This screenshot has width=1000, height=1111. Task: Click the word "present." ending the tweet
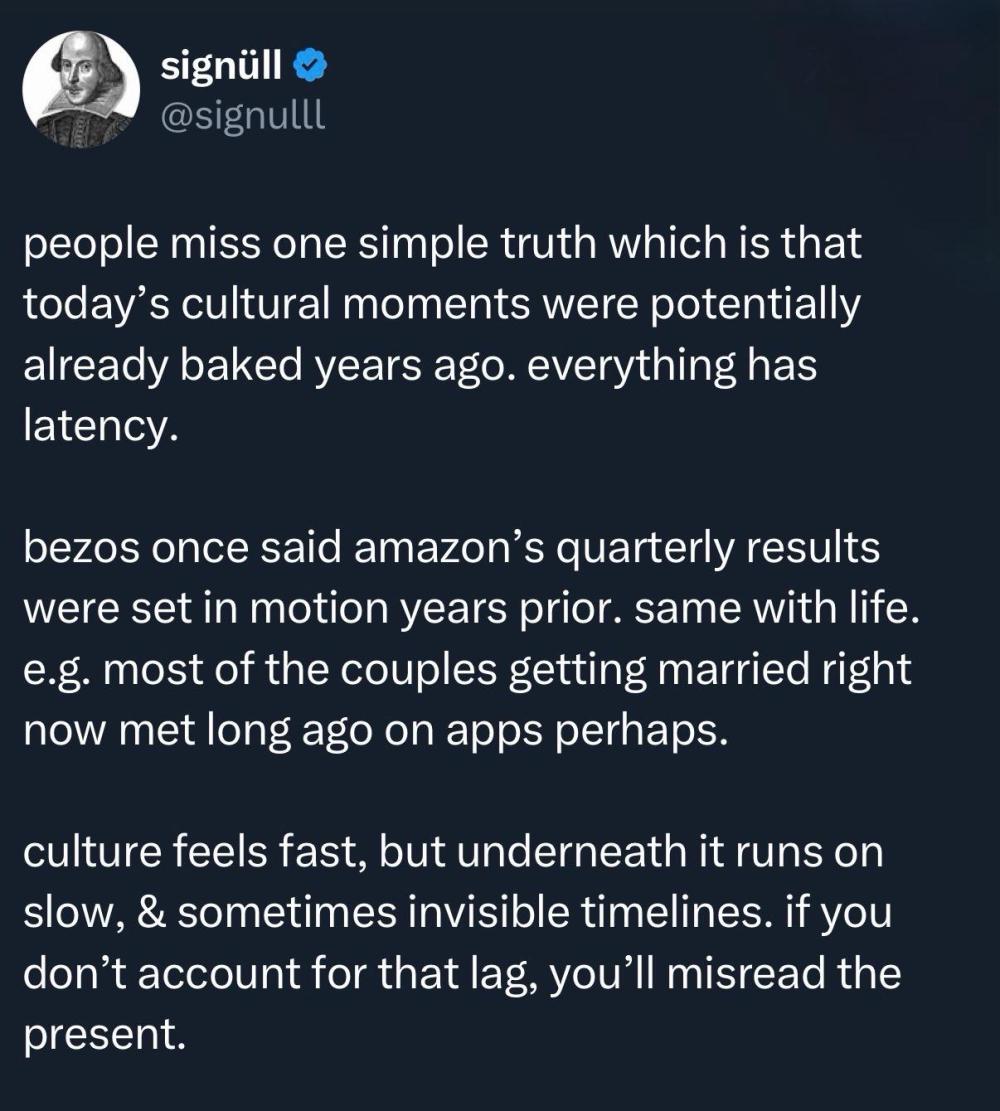tap(104, 1034)
